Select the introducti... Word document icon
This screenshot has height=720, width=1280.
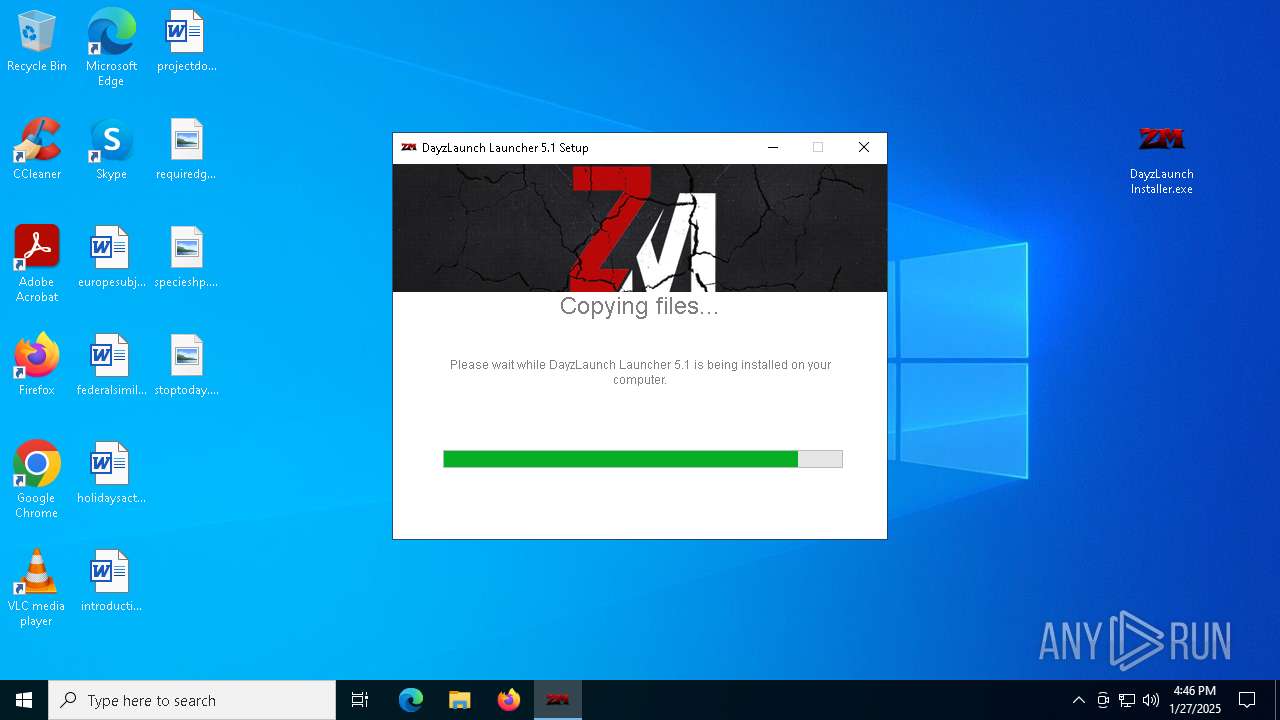pos(111,582)
